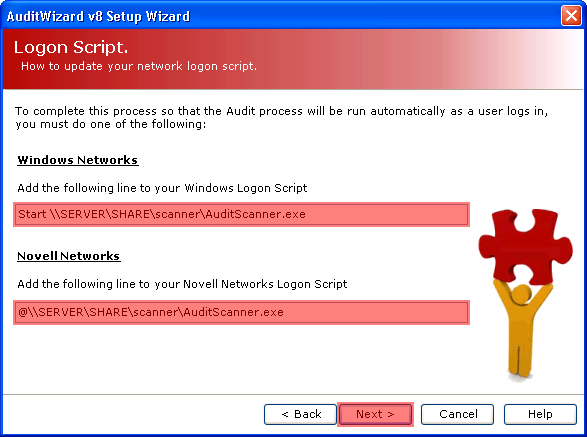Screen dimensions: 587x437
Task: Click the Logon Script. page title
Action: coord(71,48)
